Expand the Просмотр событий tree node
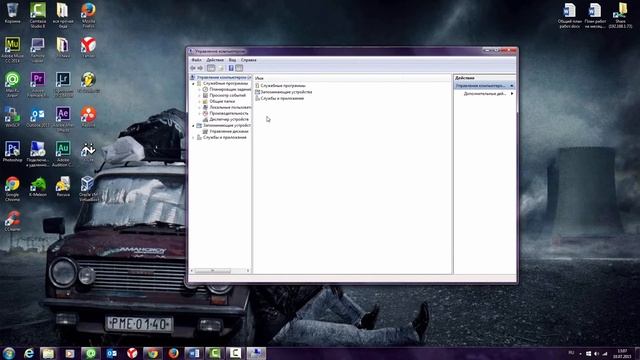This screenshot has height=360, width=640. coord(200,96)
